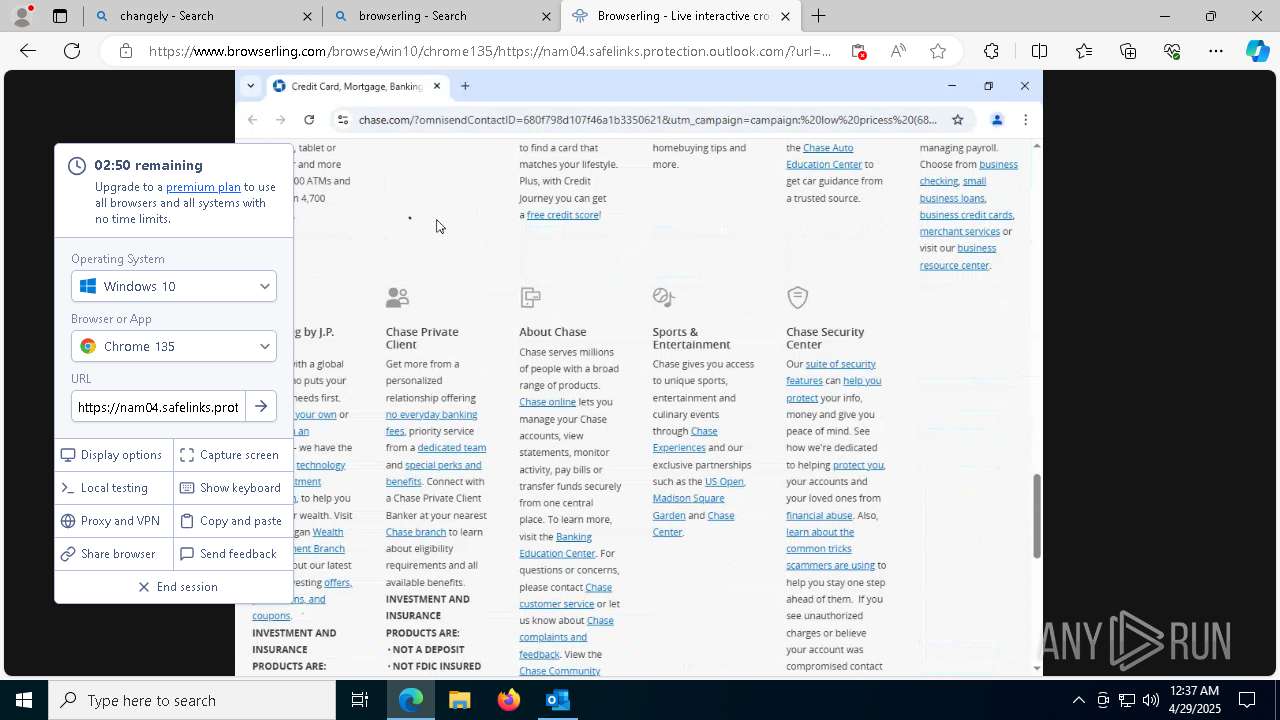Click Chase page vertical scrollbar thumb
The width and height of the screenshot is (1280, 720).
(x=1036, y=516)
